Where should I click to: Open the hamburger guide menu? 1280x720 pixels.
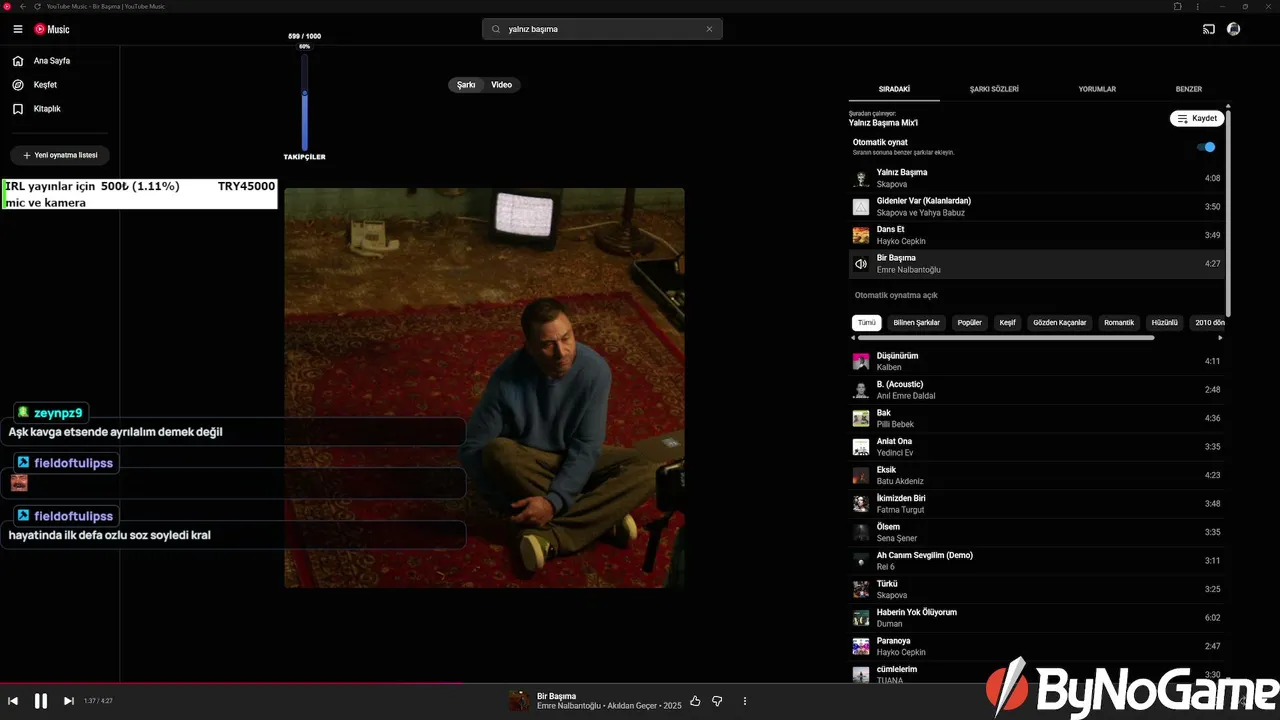18,29
